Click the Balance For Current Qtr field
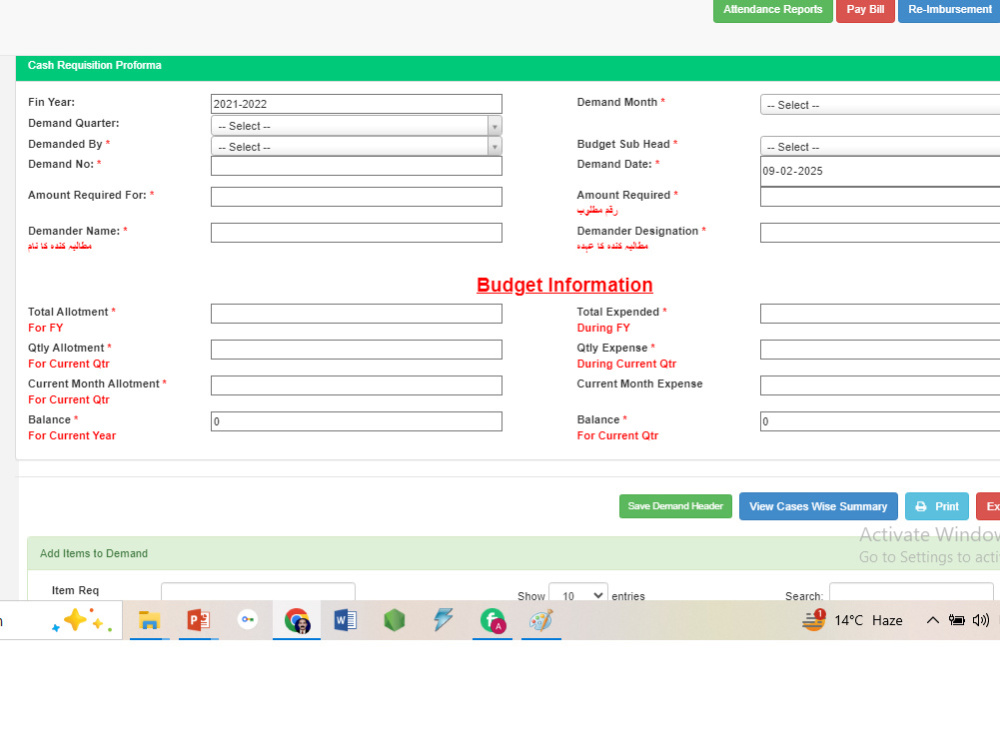 (x=880, y=421)
